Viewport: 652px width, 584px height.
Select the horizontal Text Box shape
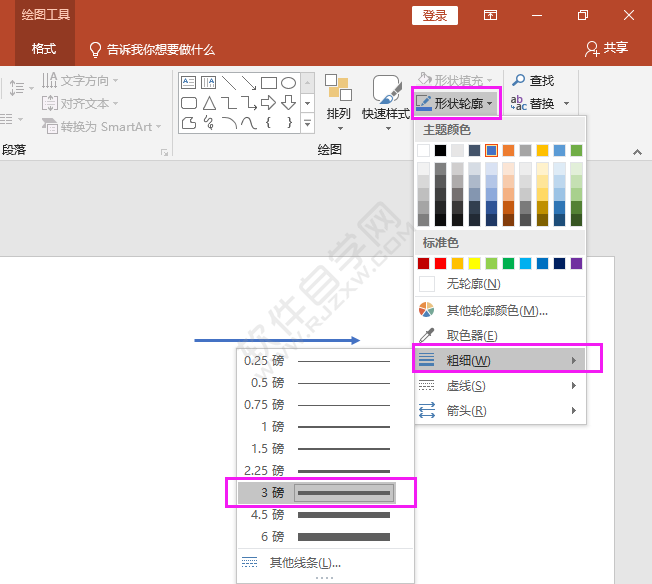click(x=189, y=82)
